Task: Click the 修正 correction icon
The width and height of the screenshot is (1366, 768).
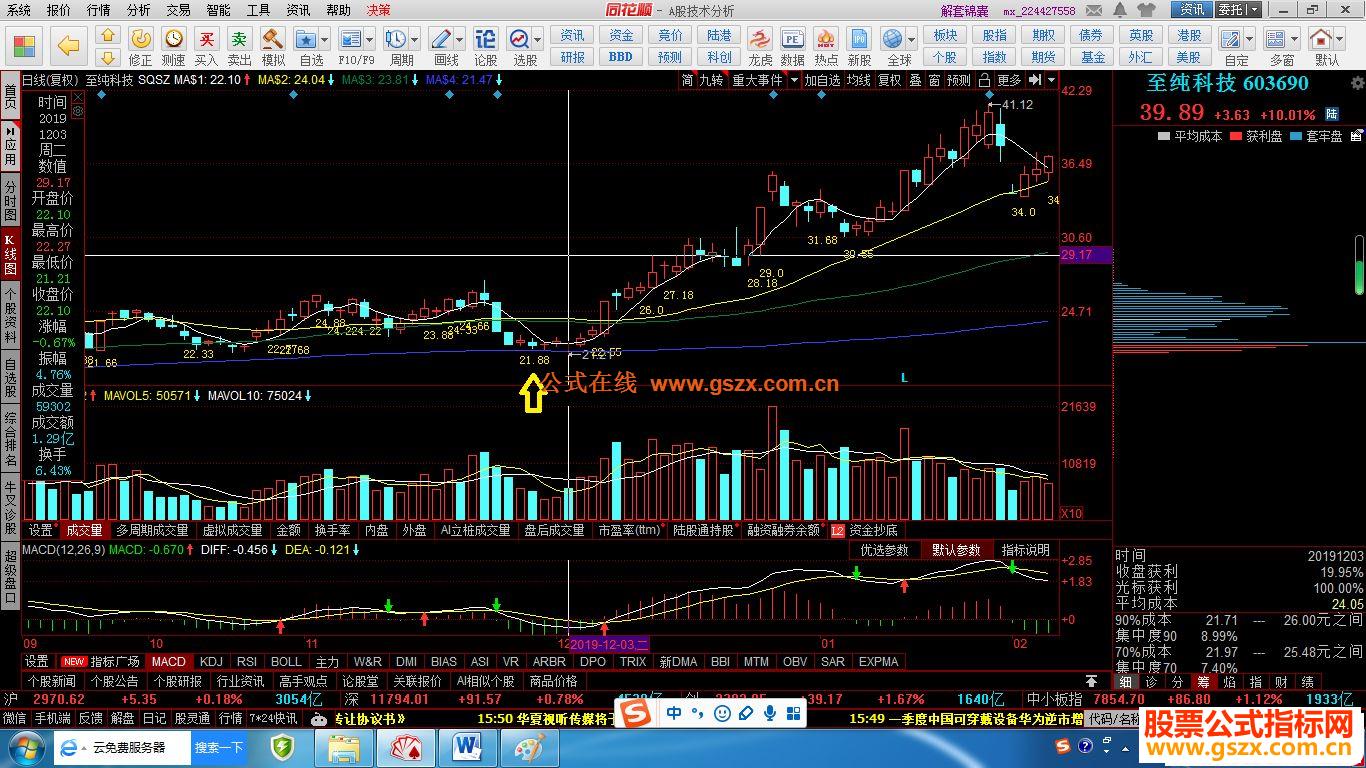Action: pos(140,39)
